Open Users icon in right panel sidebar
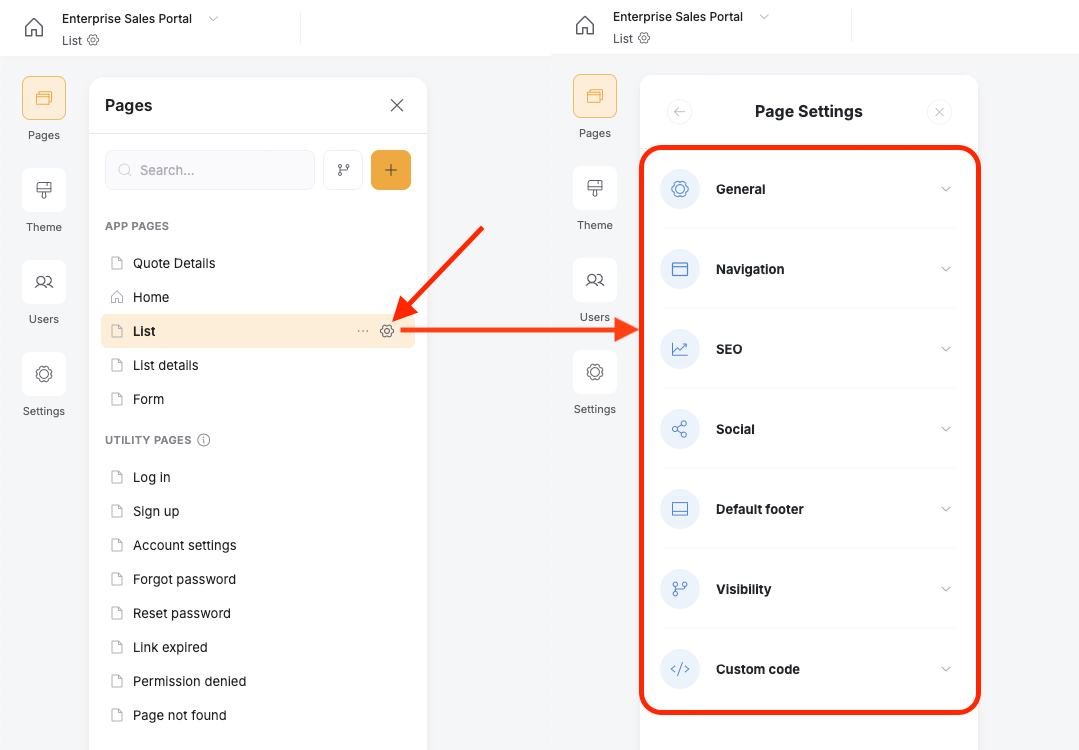This screenshot has height=750, width=1079. [595, 279]
